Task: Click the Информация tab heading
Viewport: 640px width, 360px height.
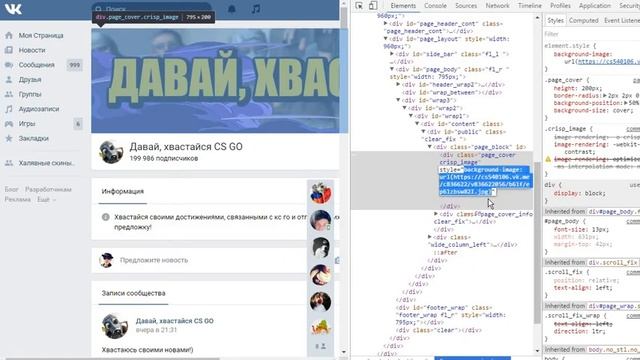Action: (x=122, y=191)
